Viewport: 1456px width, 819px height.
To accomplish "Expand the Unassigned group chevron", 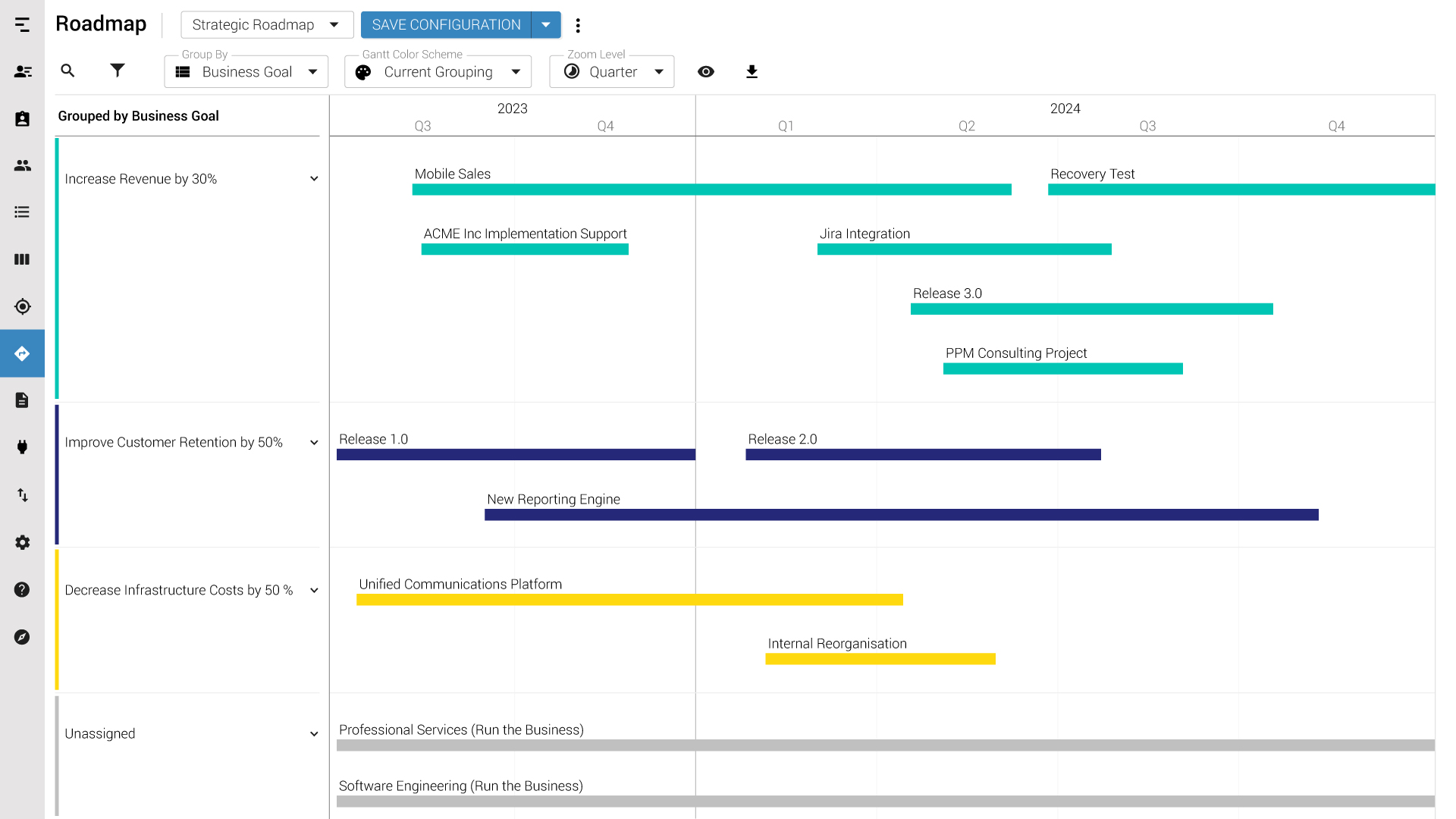I will pos(314,733).
